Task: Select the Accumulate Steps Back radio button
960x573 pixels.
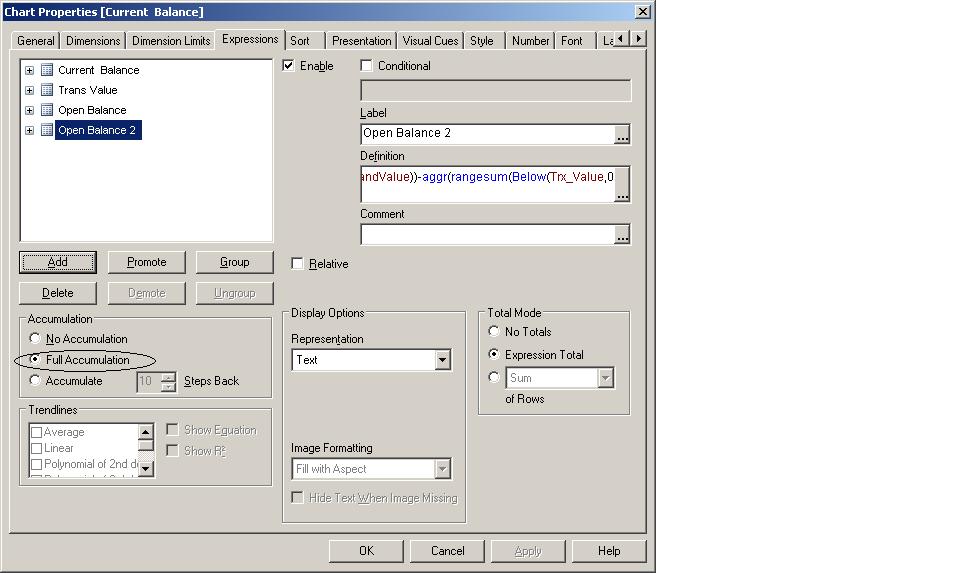Action: click(x=35, y=380)
